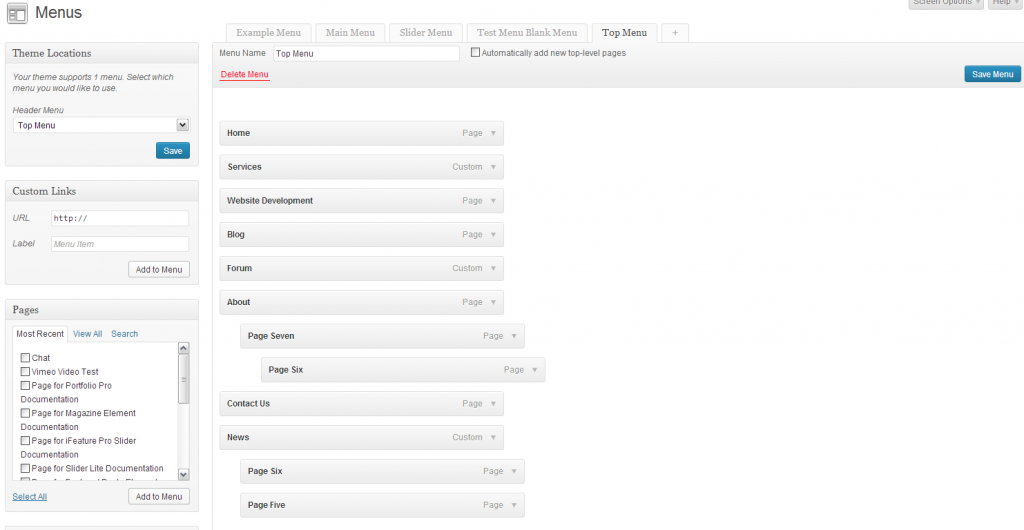This screenshot has height=530, width=1024.
Task: Click the Select All link
Action: coord(29,497)
